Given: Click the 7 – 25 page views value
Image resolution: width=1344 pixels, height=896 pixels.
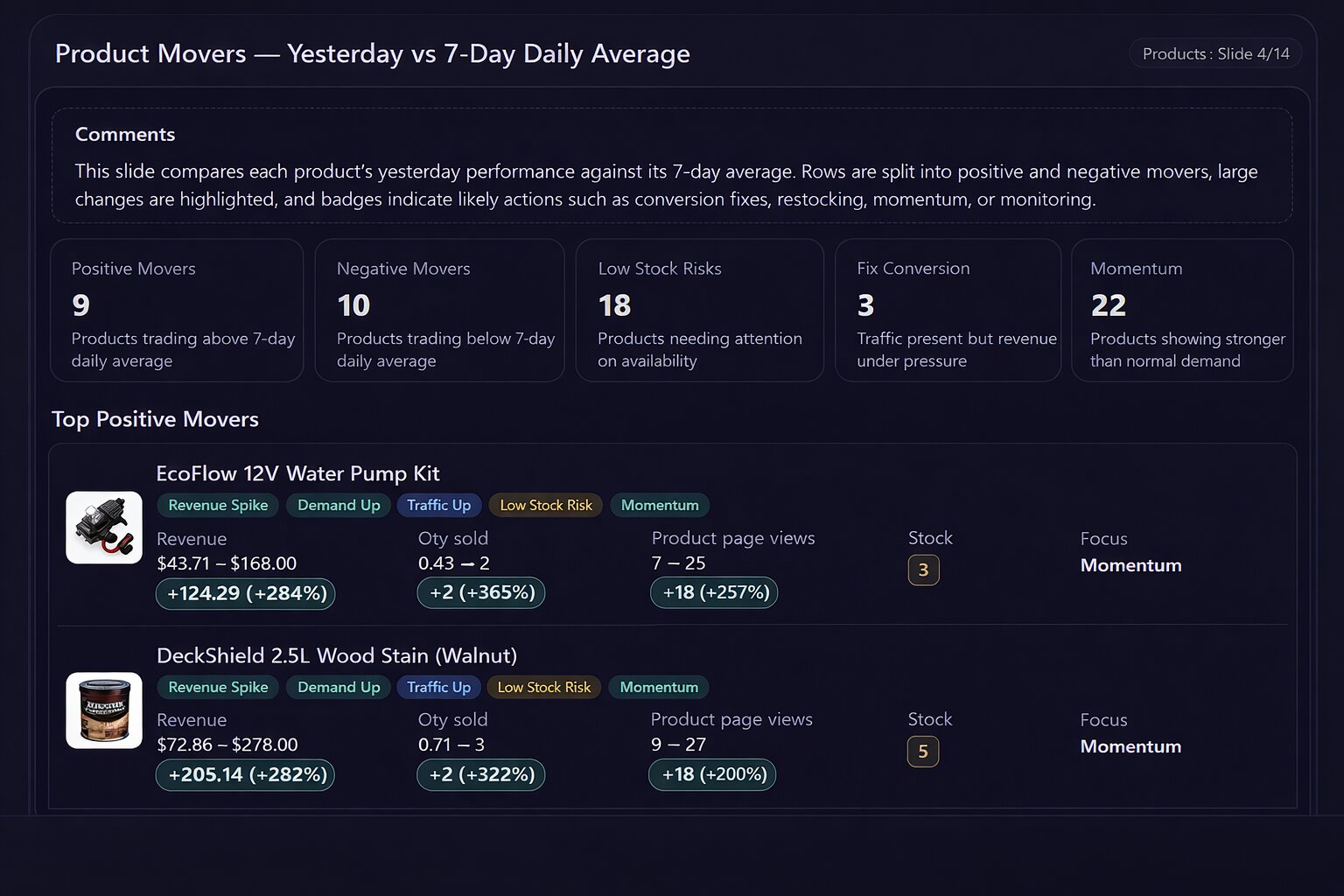Looking at the screenshot, I should 679,563.
